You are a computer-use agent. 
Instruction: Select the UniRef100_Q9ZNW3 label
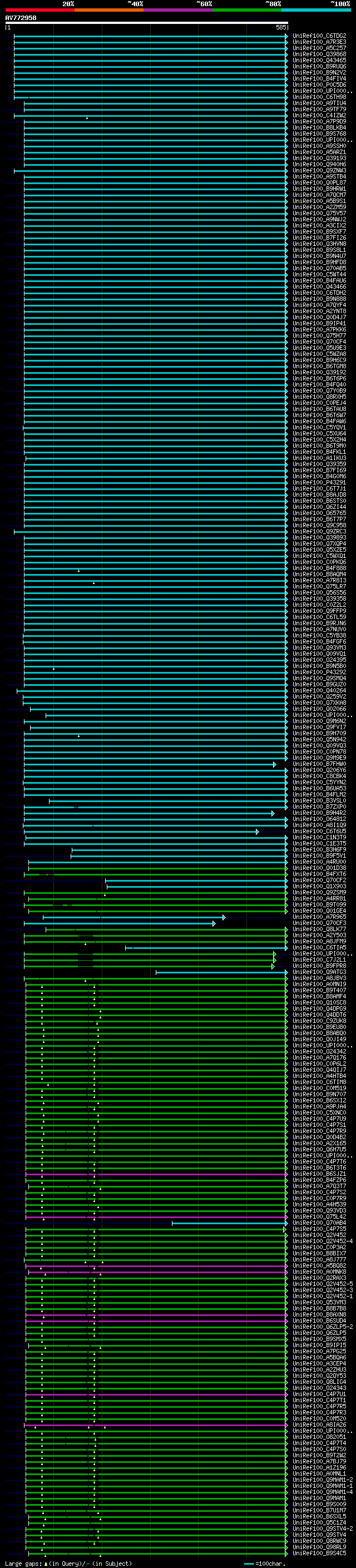pos(319,170)
